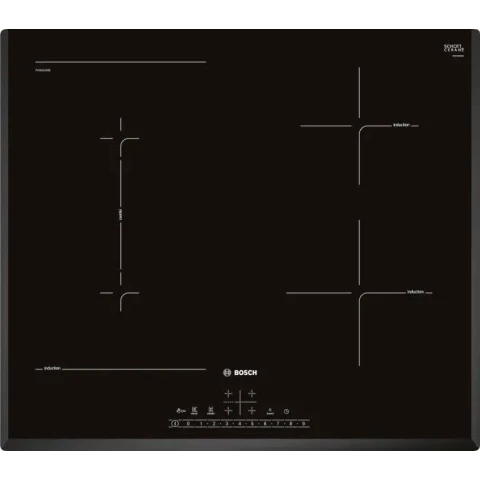Set power level to 4

coord(239,424)
